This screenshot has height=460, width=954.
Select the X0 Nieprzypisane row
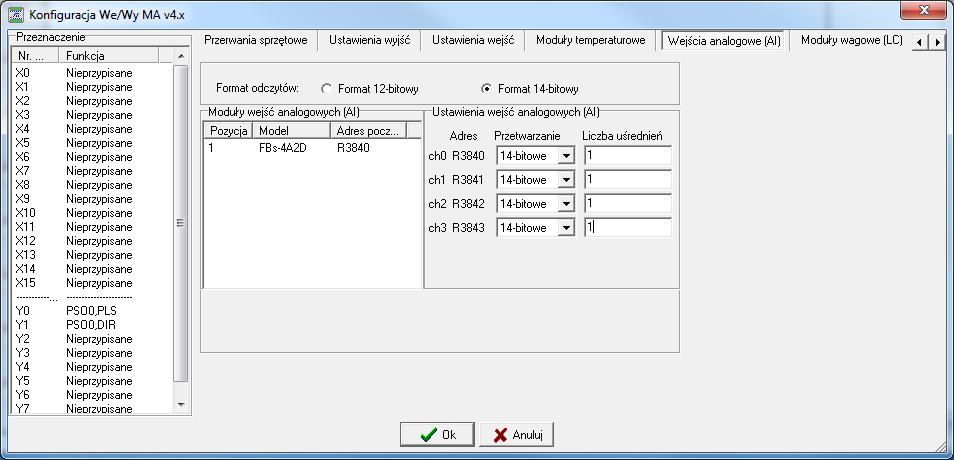click(92, 73)
